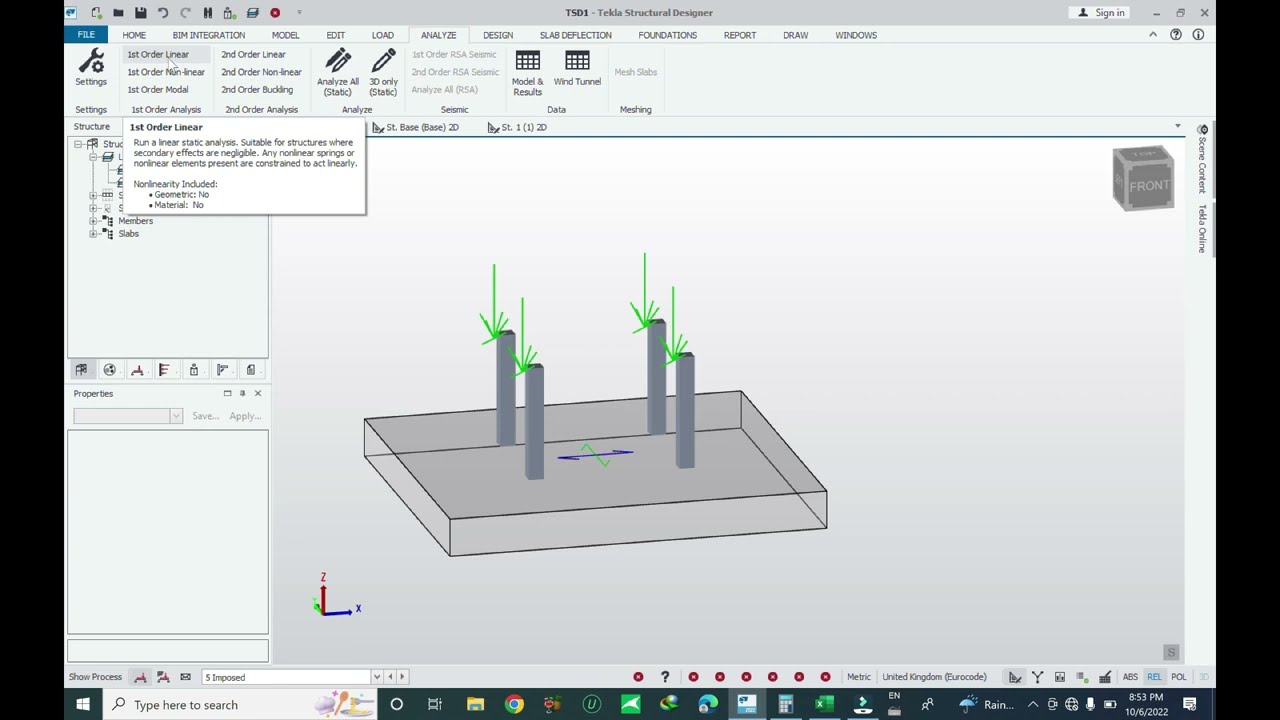Open the Groups view tab icon below tree
This screenshot has height=720, width=1280.
[109, 370]
